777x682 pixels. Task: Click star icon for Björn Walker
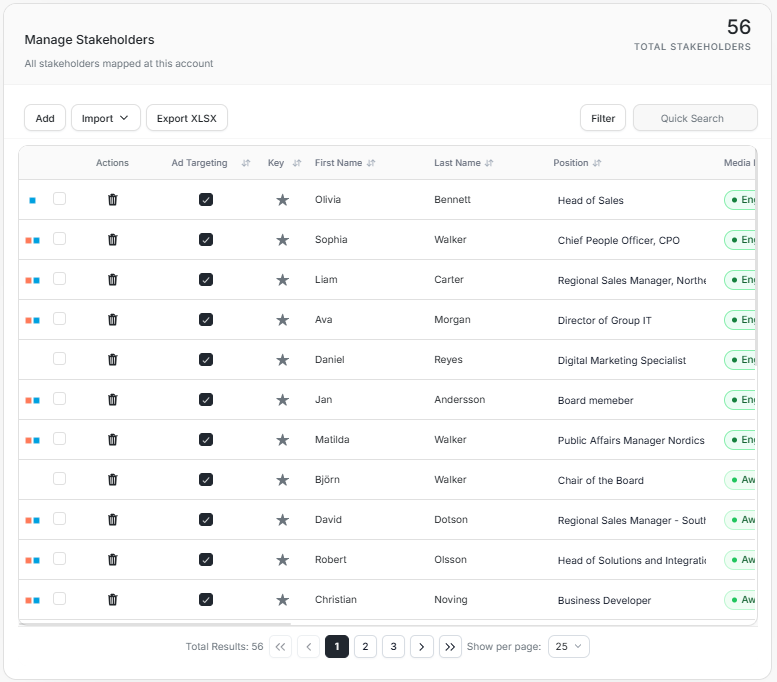[x=282, y=480]
